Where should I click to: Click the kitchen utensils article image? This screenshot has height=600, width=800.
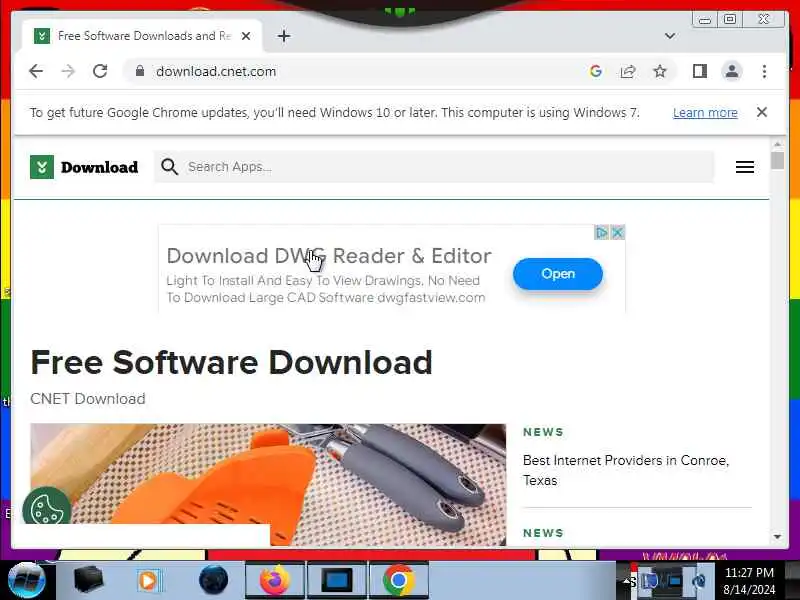[268, 484]
